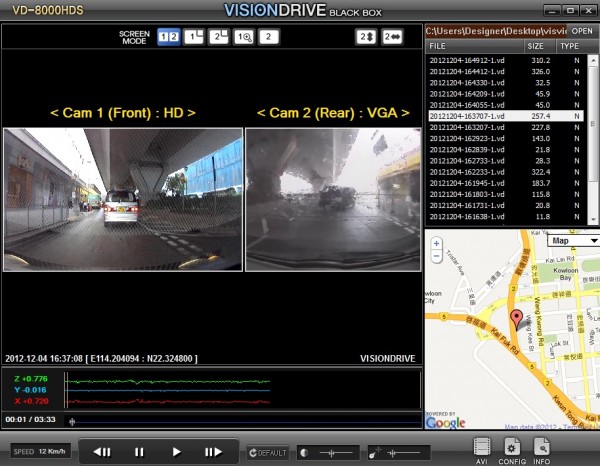Flip Cam 2 image horizontally
This screenshot has width=600, height=466.
coord(394,37)
